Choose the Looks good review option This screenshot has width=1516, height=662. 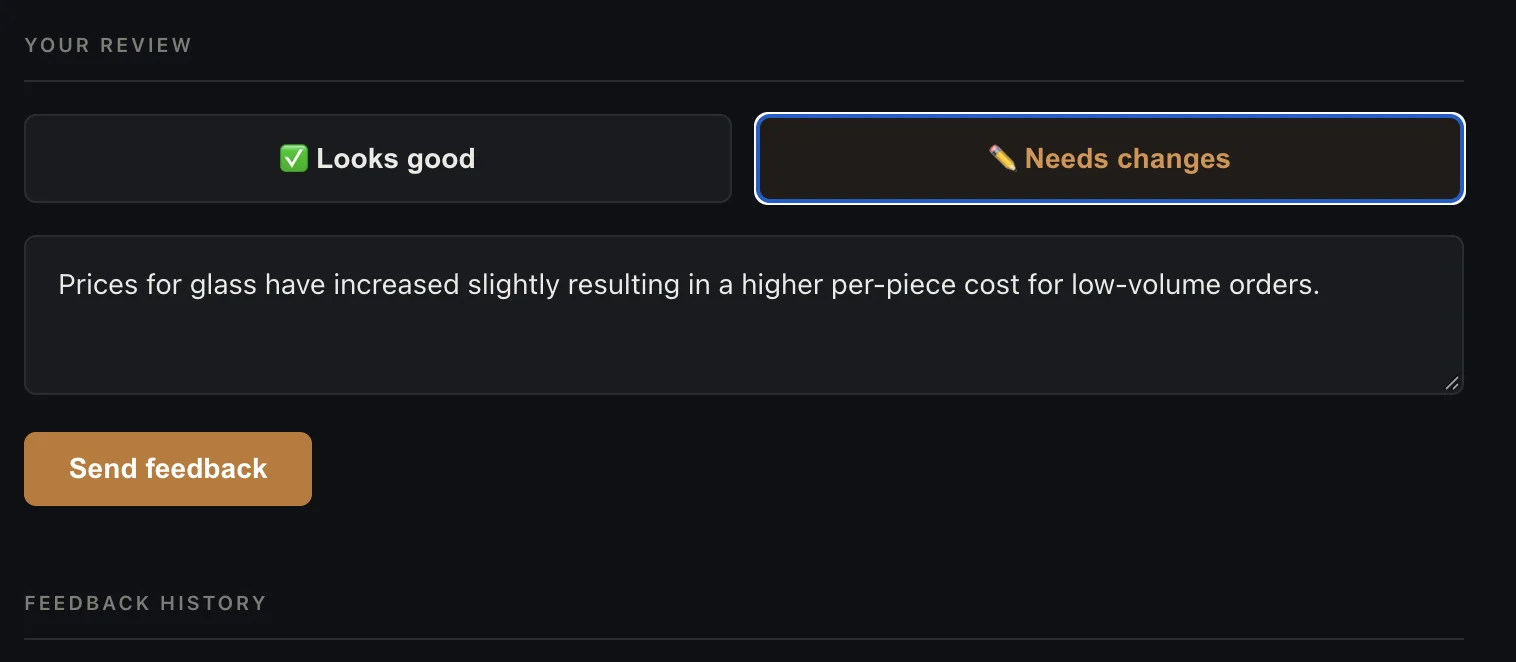click(378, 158)
